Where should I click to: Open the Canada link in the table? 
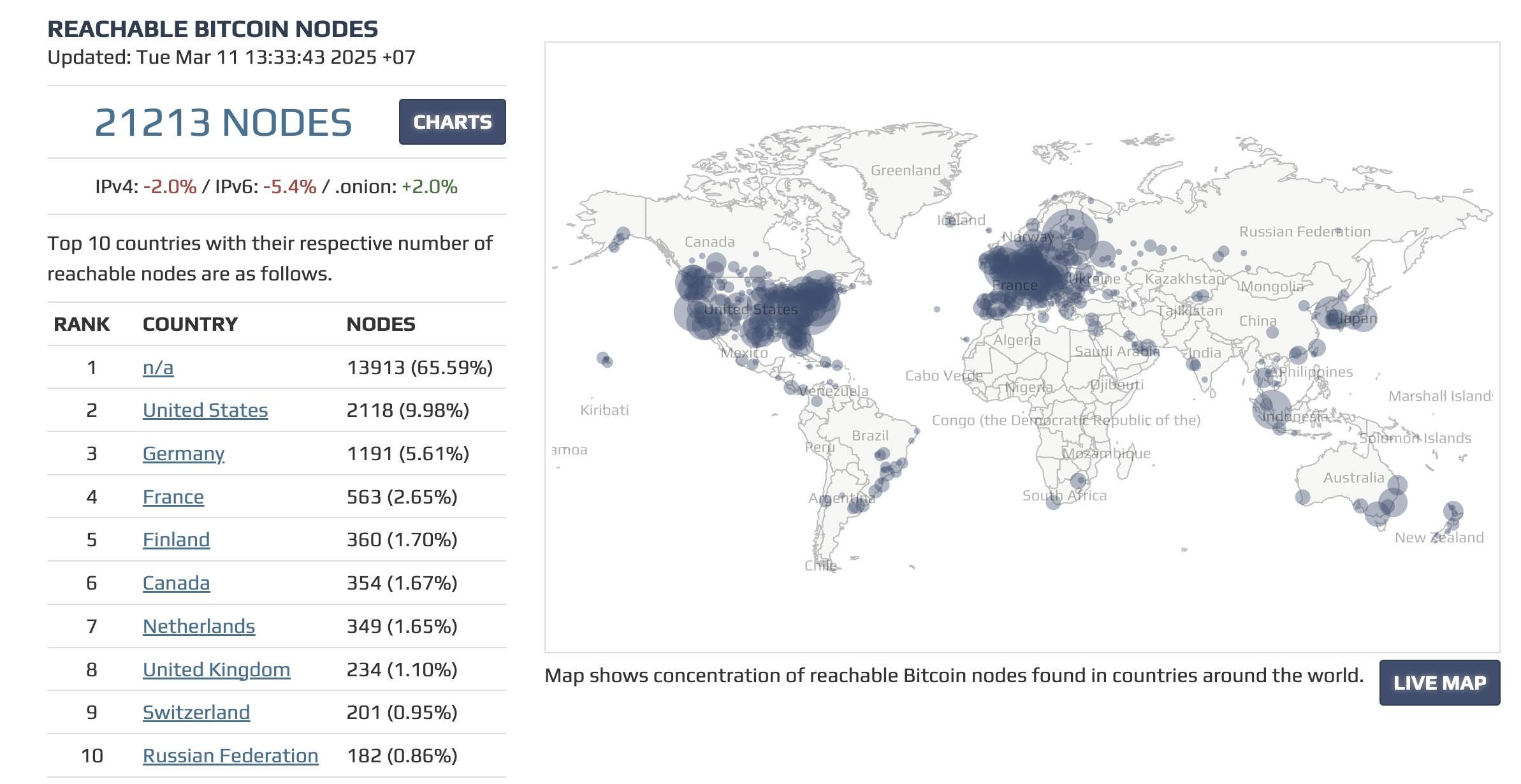click(x=176, y=583)
